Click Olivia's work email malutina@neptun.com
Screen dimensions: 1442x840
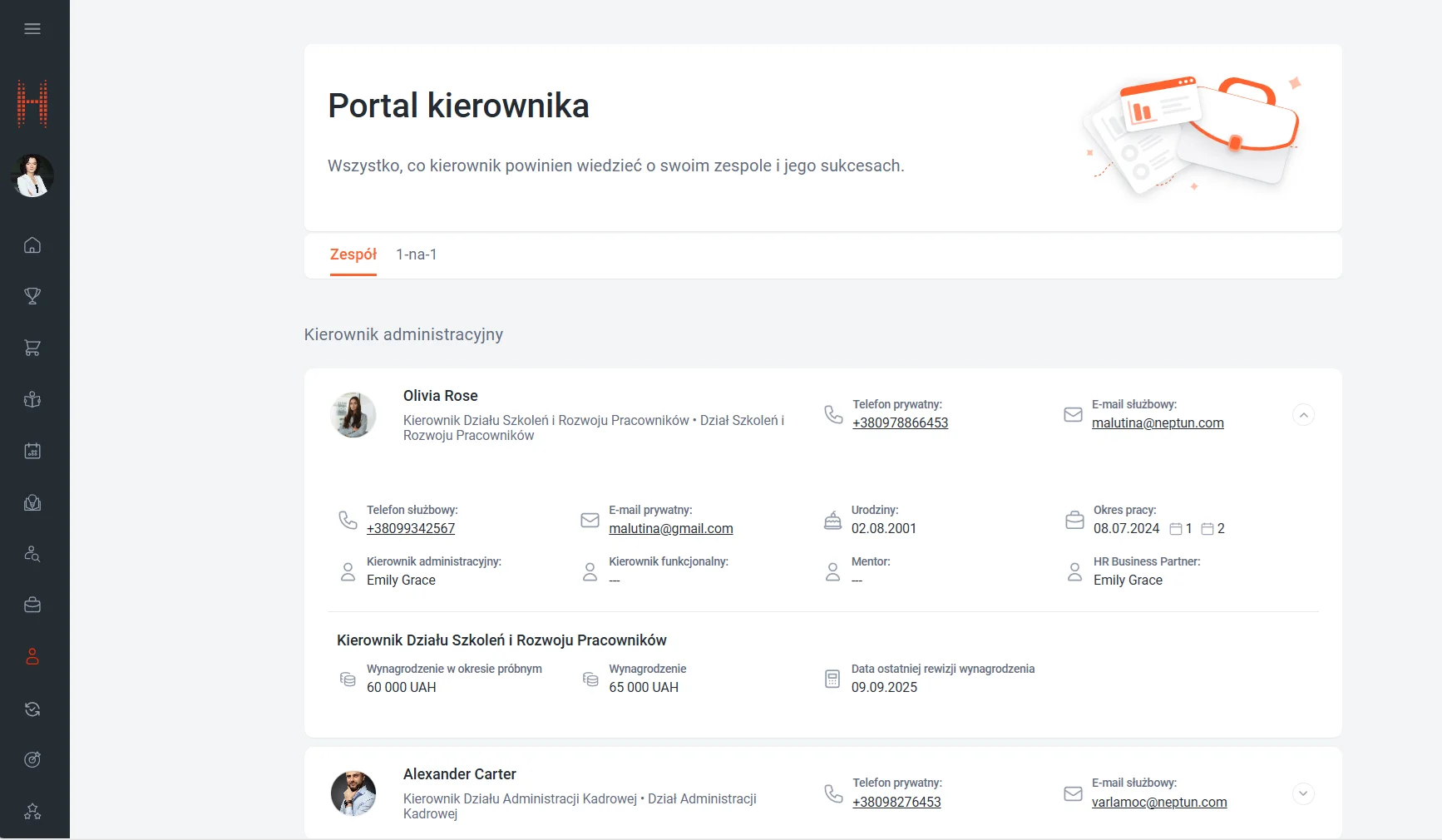[1157, 423]
